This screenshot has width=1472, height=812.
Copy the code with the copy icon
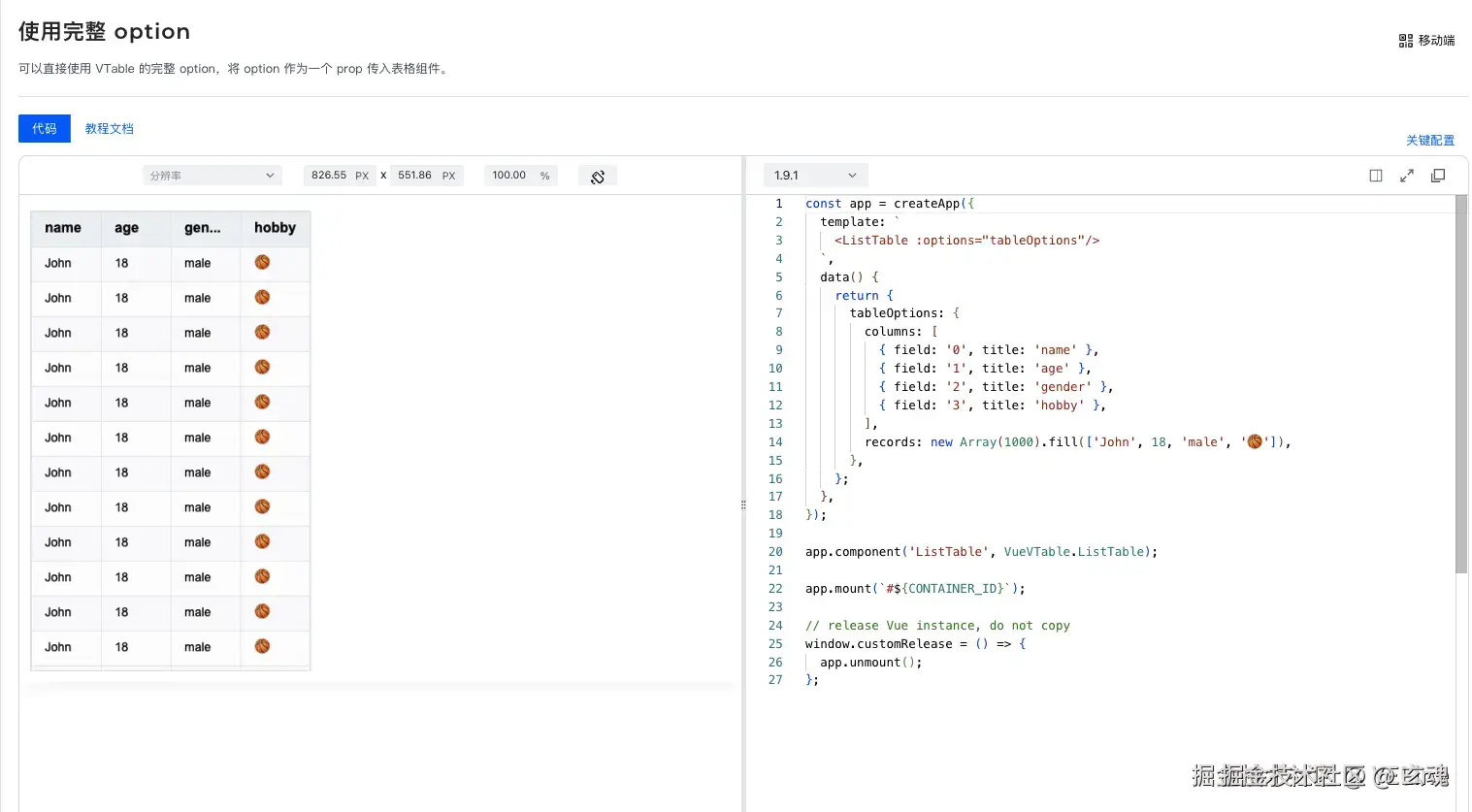[x=1438, y=176]
